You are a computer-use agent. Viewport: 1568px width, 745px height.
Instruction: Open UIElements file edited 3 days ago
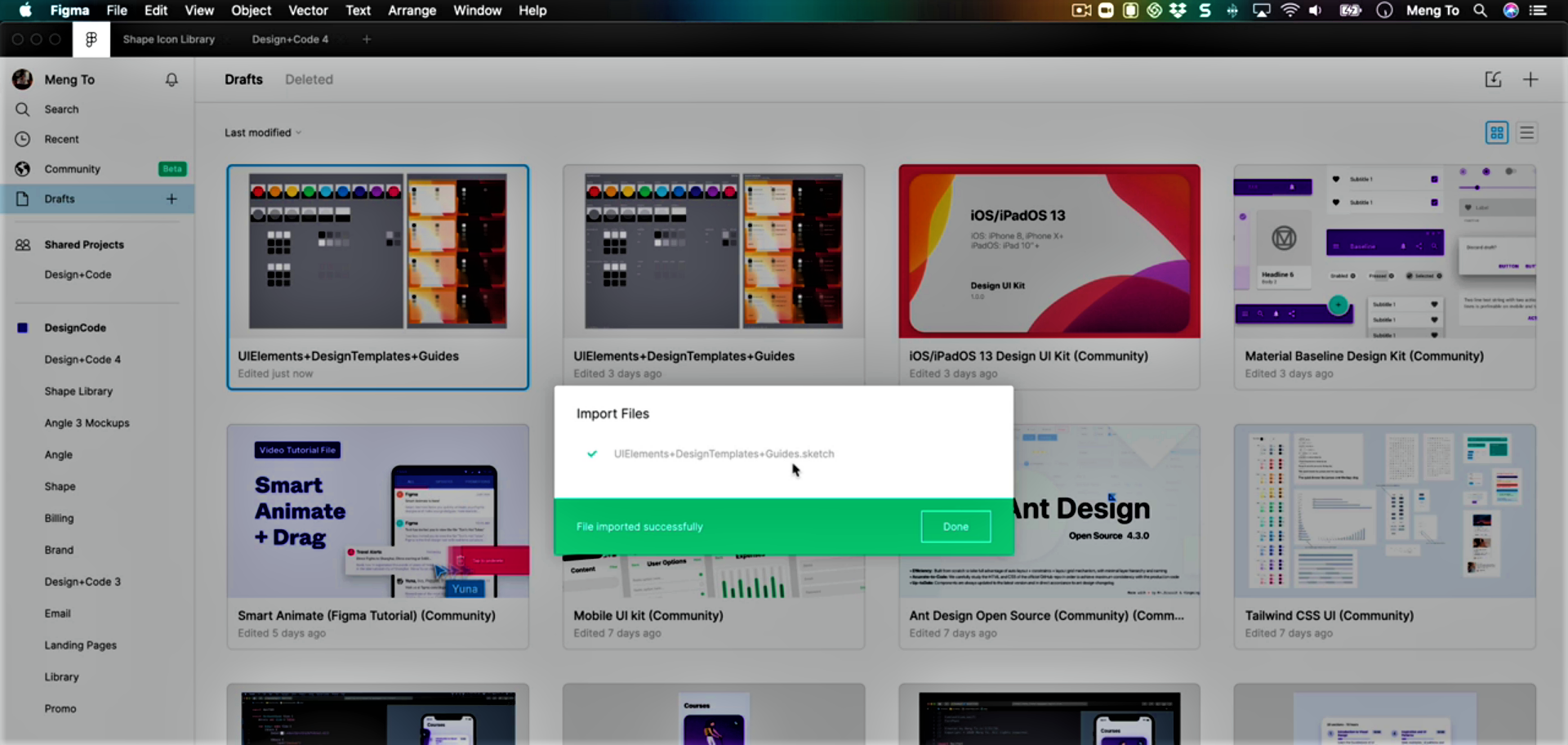point(713,275)
